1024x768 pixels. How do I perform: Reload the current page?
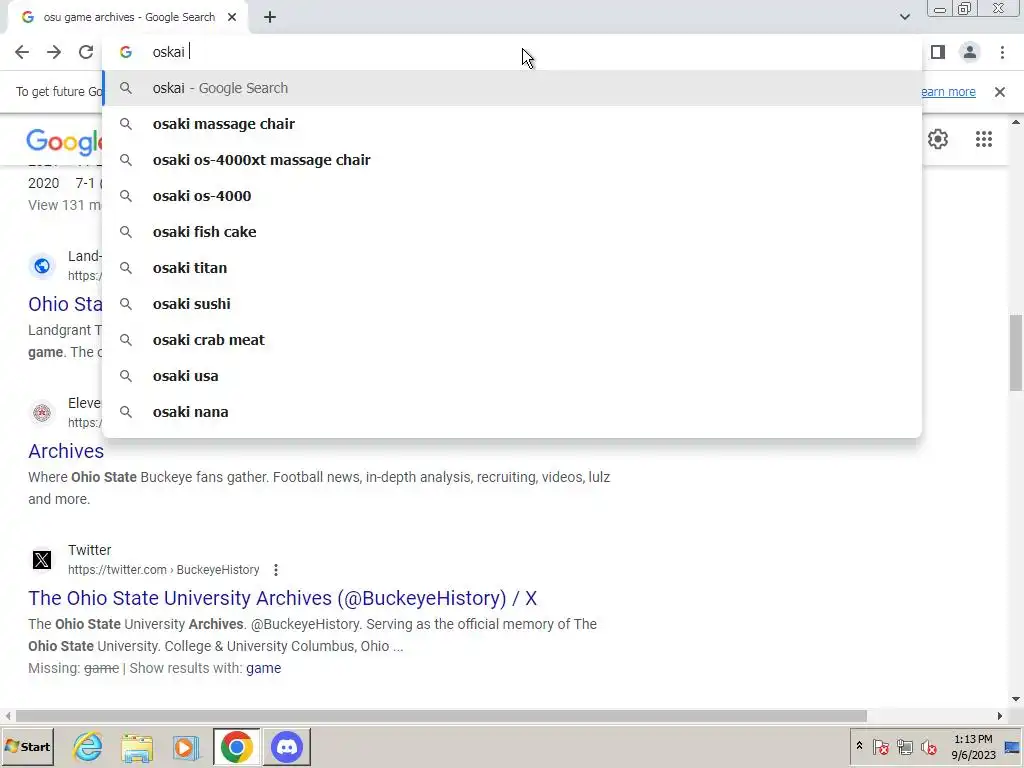[86, 52]
